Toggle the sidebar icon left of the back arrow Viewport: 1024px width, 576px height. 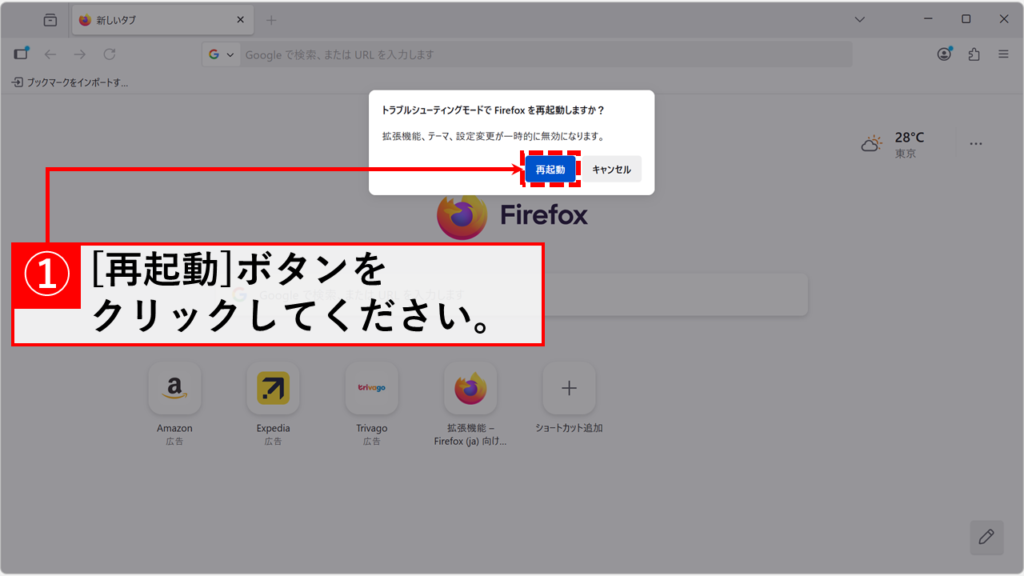click(21, 54)
